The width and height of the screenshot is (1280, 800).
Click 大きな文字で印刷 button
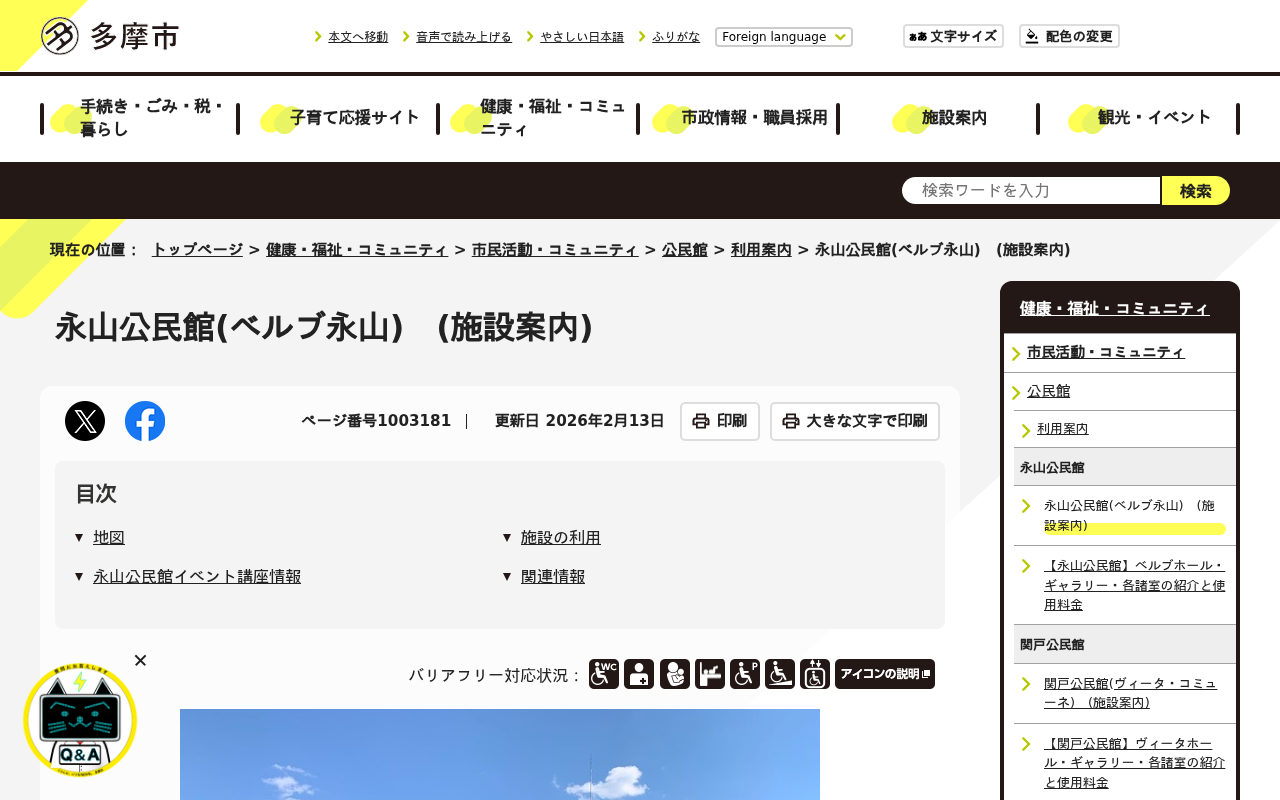855,421
